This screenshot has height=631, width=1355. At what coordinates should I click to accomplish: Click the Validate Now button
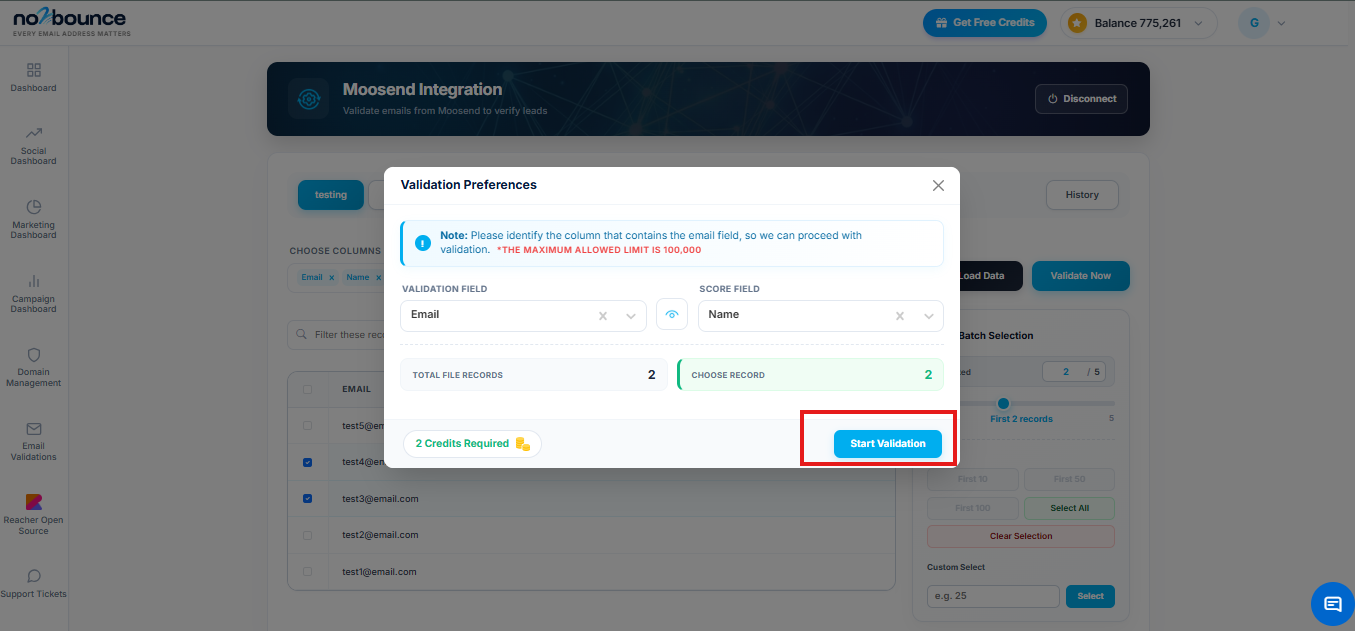[1080, 276]
